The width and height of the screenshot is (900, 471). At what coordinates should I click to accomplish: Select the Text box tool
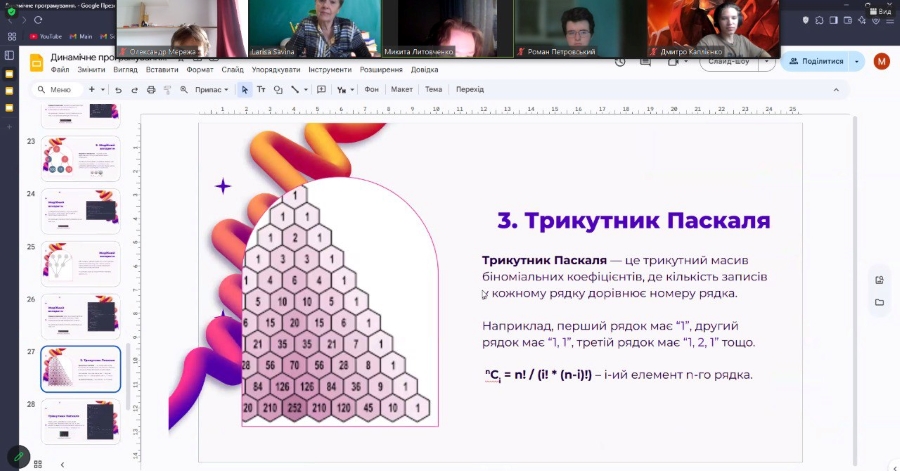(261, 89)
